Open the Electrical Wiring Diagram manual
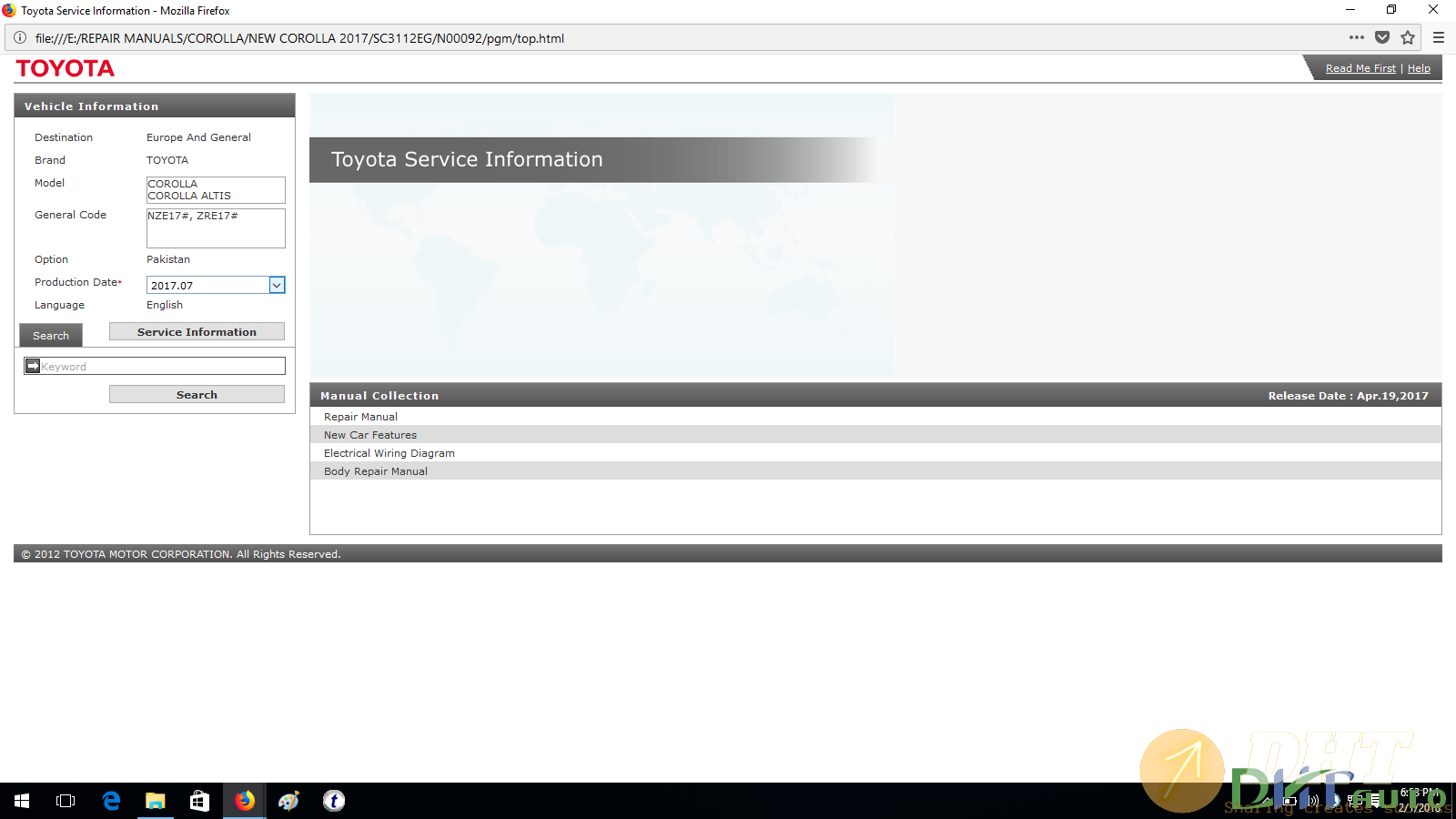This screenshot has width=1456, height=819. (389, 453)
